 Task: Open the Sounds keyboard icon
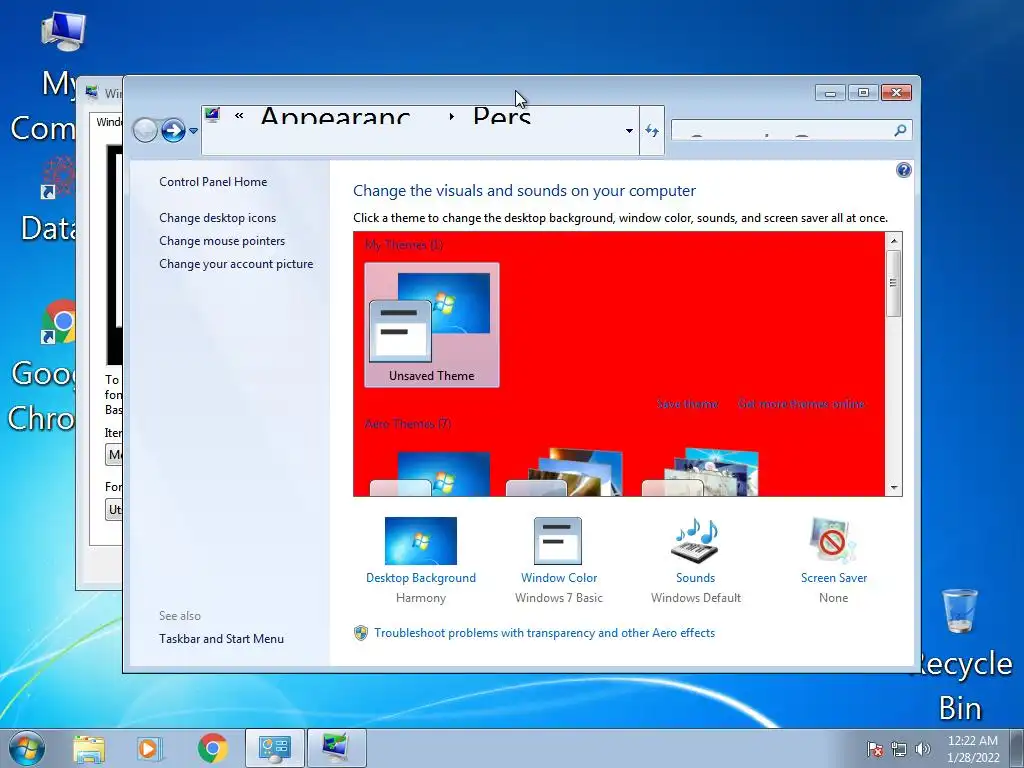pyautogui.click(x=695, y=541)
